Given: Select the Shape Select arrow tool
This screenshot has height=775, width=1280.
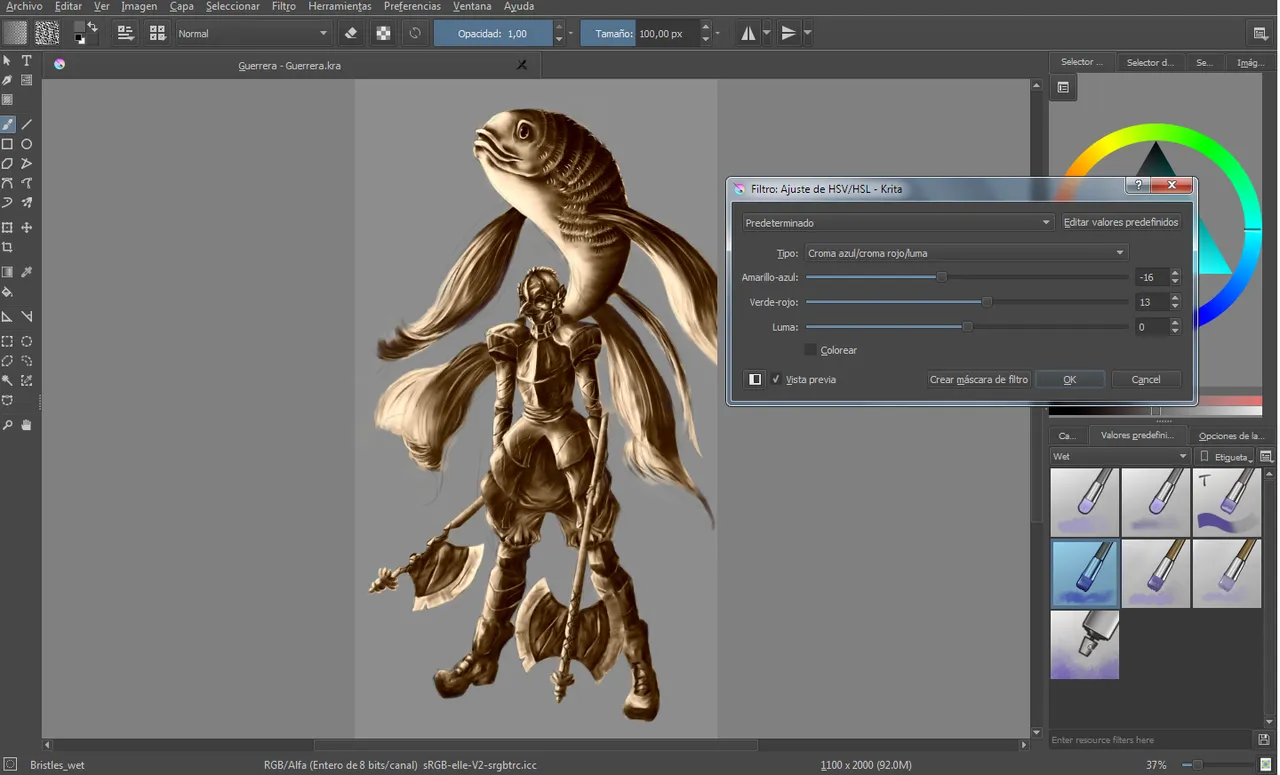Looking at the screenshot, I should pyautogui.click(x=8, y=61).
